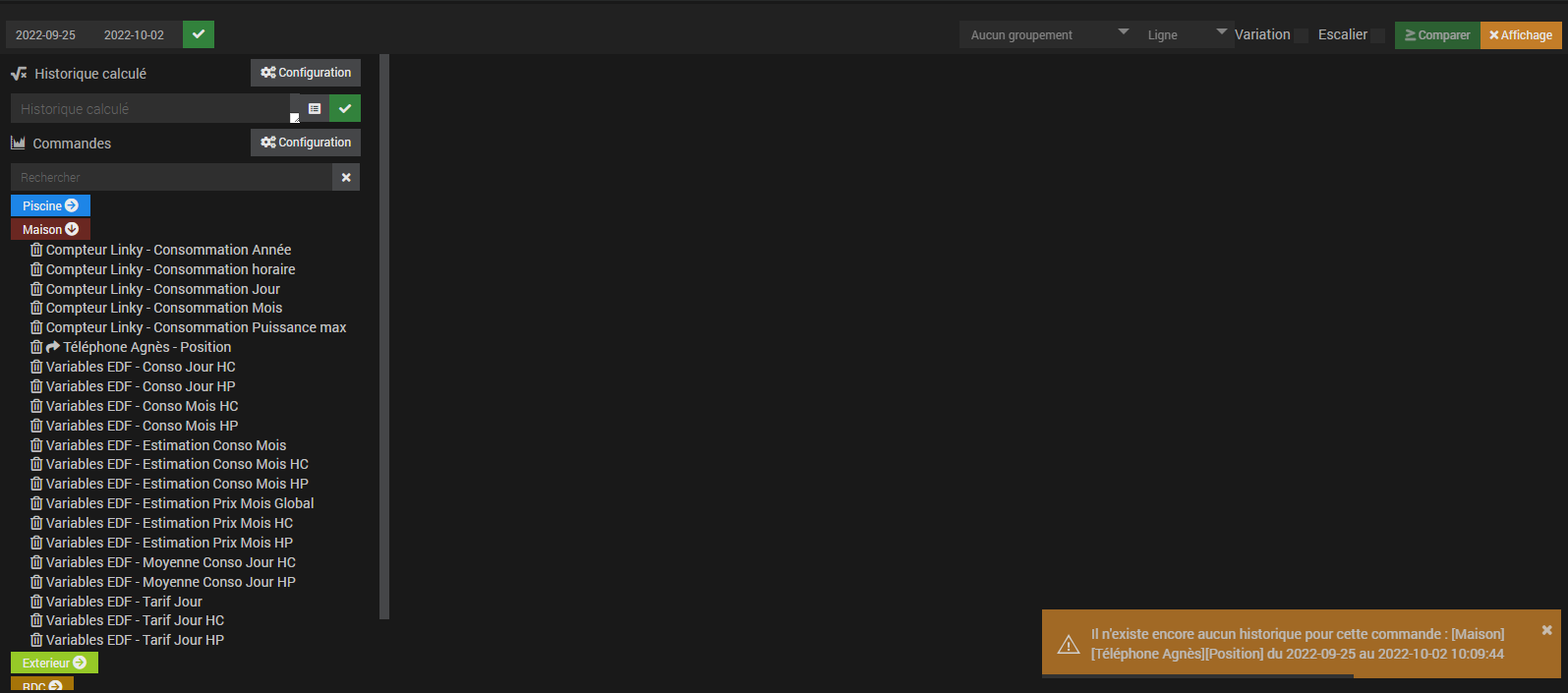
Task: Select Compteur Linky - Consommation Mois
Action: (164, 308)
